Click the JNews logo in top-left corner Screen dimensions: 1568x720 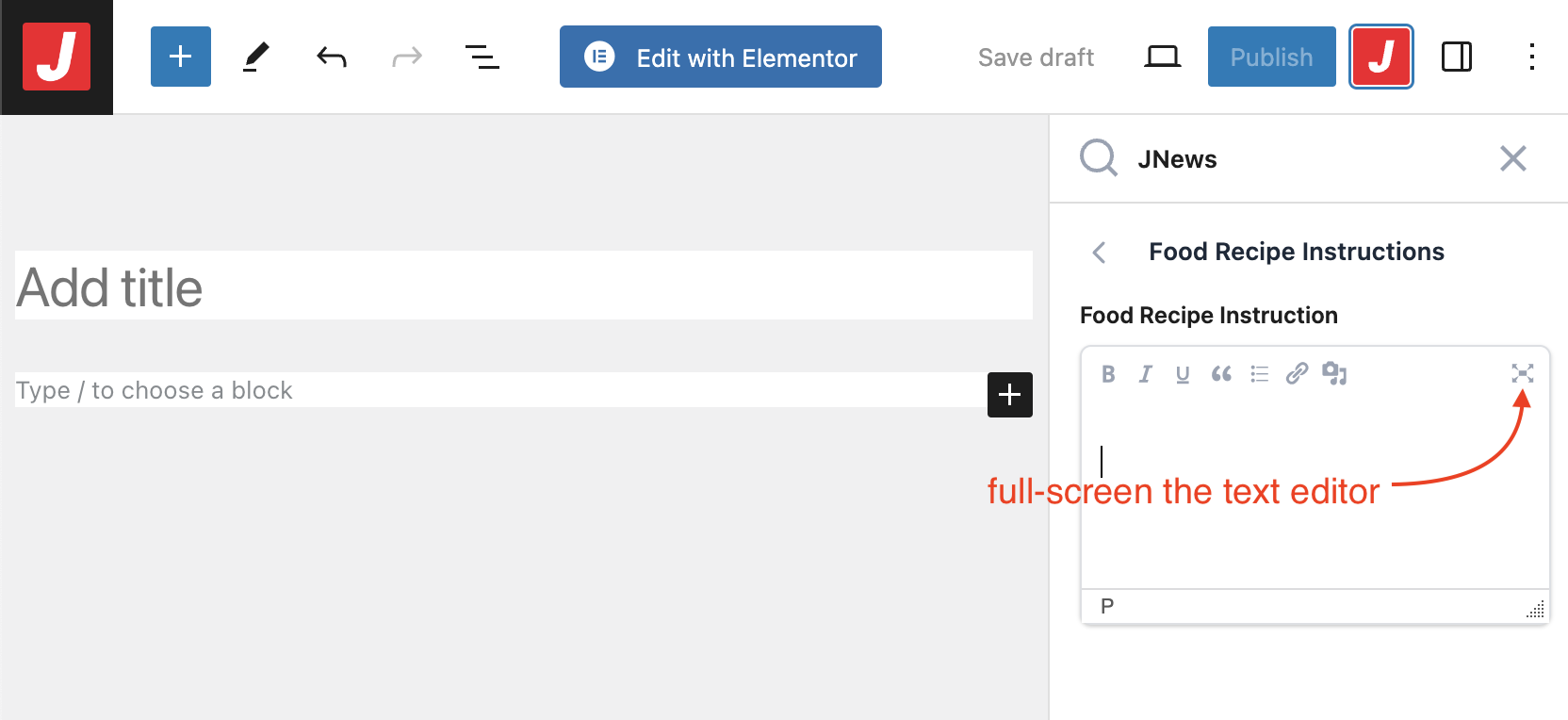[57, 57]
